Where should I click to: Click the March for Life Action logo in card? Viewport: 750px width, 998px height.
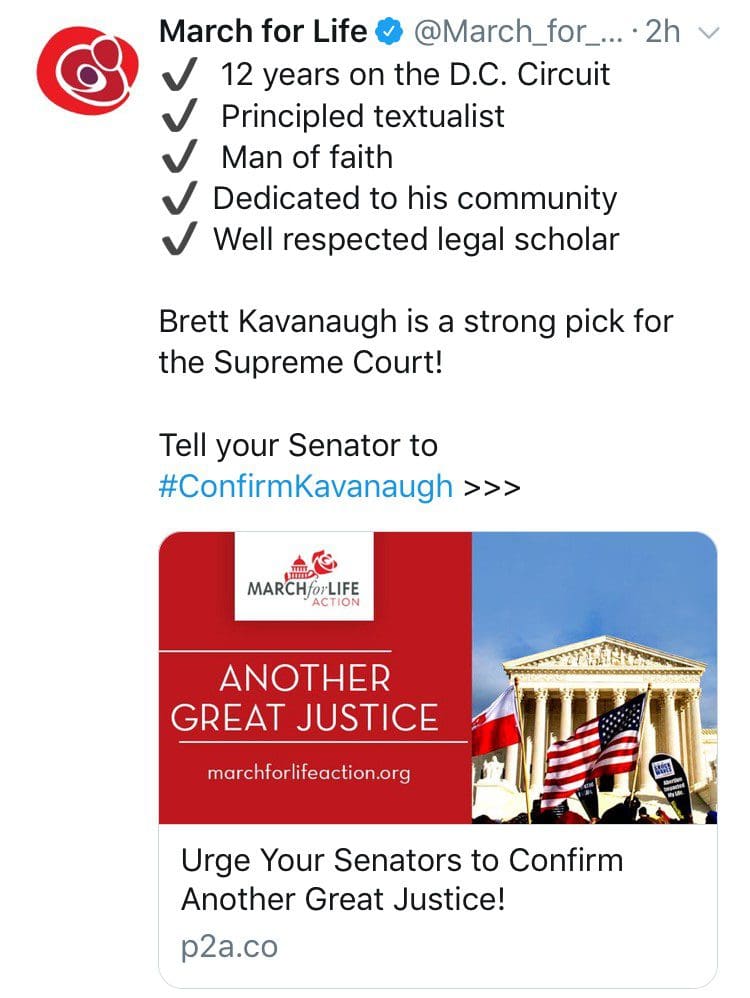tap(304, 577)
